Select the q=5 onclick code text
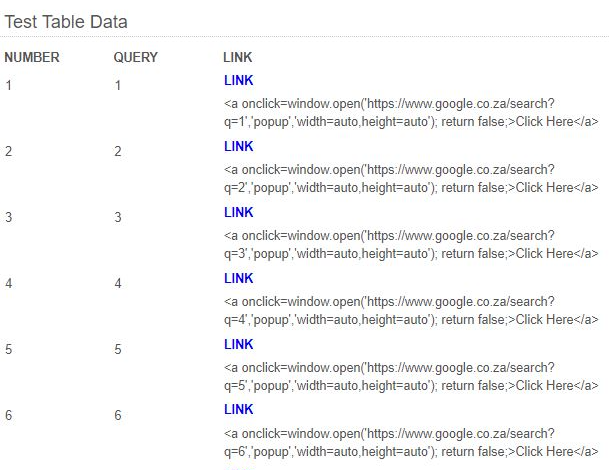Image resolution: width=609 pixels, height=470 pixels. [x=411, y=377]
